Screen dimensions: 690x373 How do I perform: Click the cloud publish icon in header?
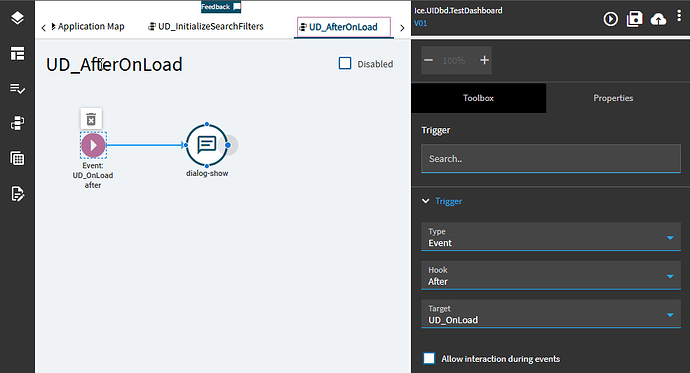(658, 19)
